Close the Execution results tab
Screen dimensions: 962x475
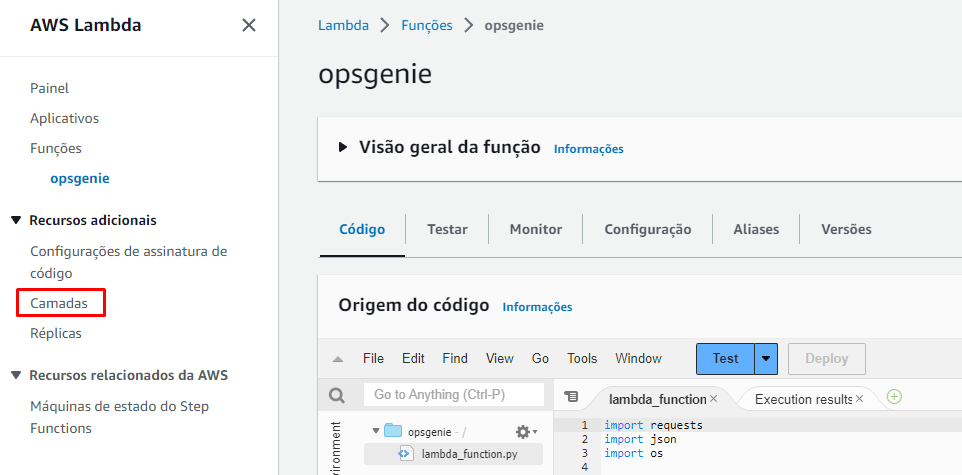(859, 399)
